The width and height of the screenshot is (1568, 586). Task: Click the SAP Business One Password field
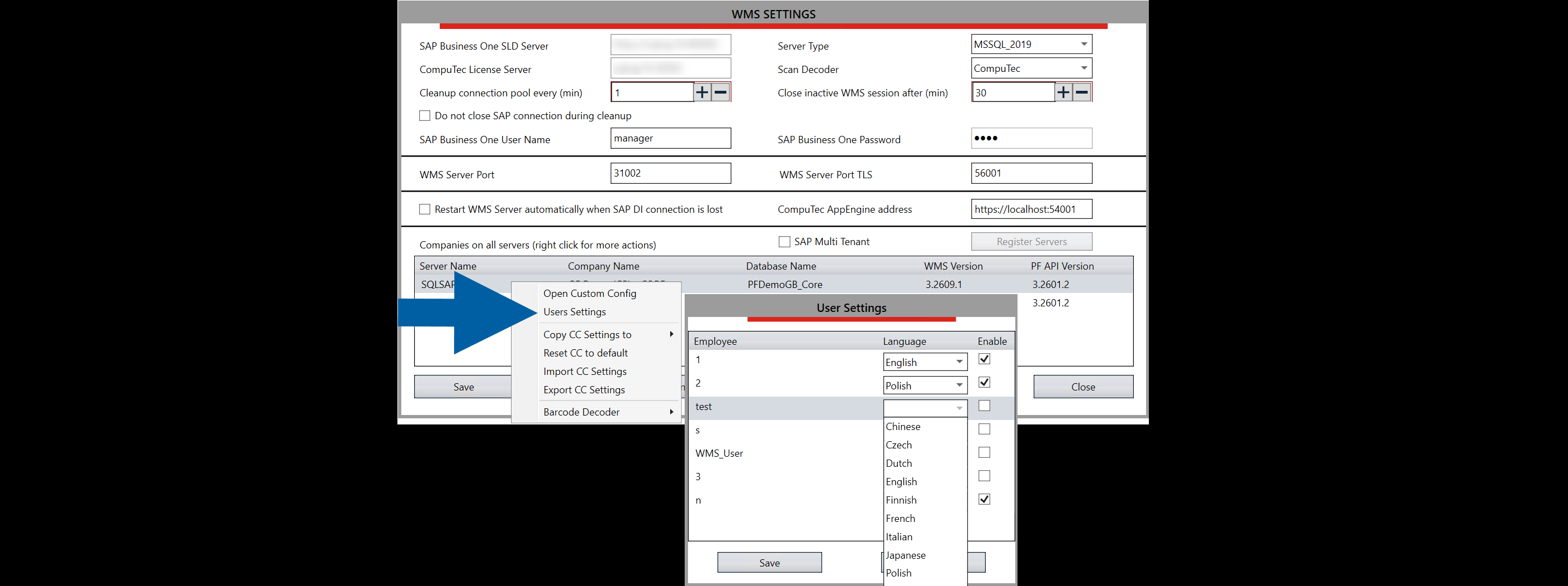point(1032,138)
